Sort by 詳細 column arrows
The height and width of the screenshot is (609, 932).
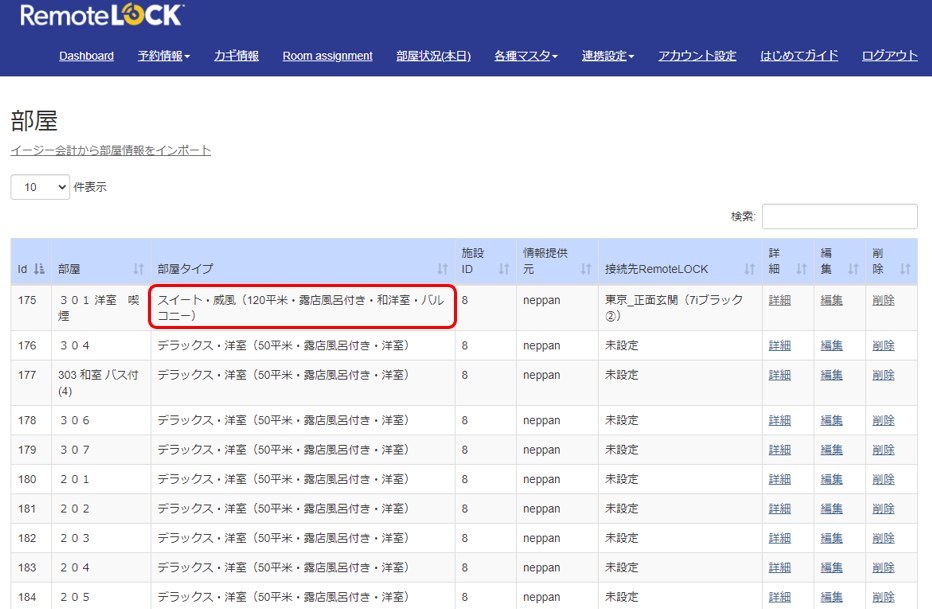[802, 269]
